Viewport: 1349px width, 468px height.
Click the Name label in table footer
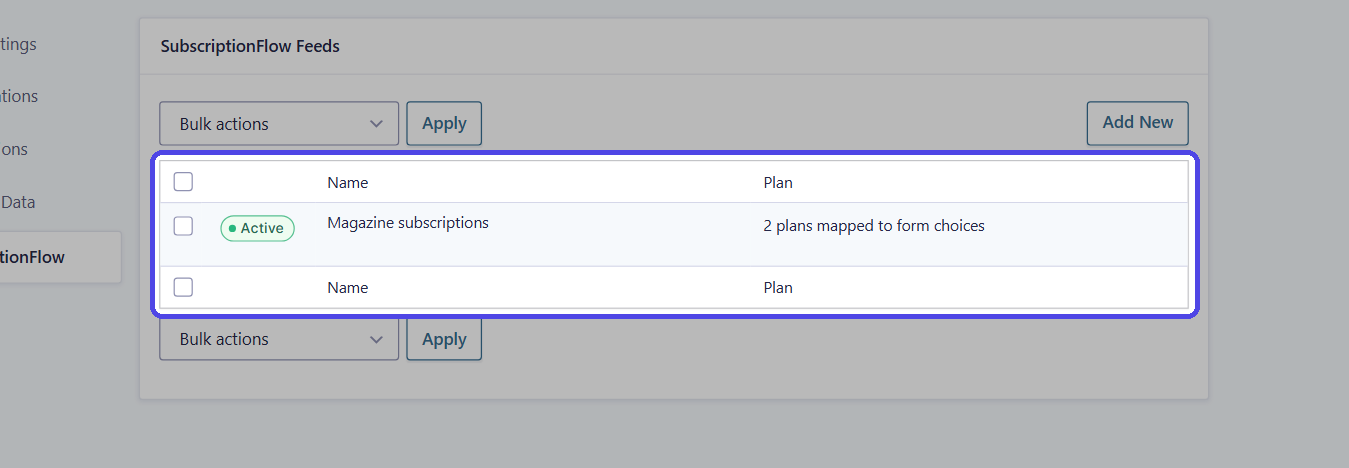coord(347,288)
